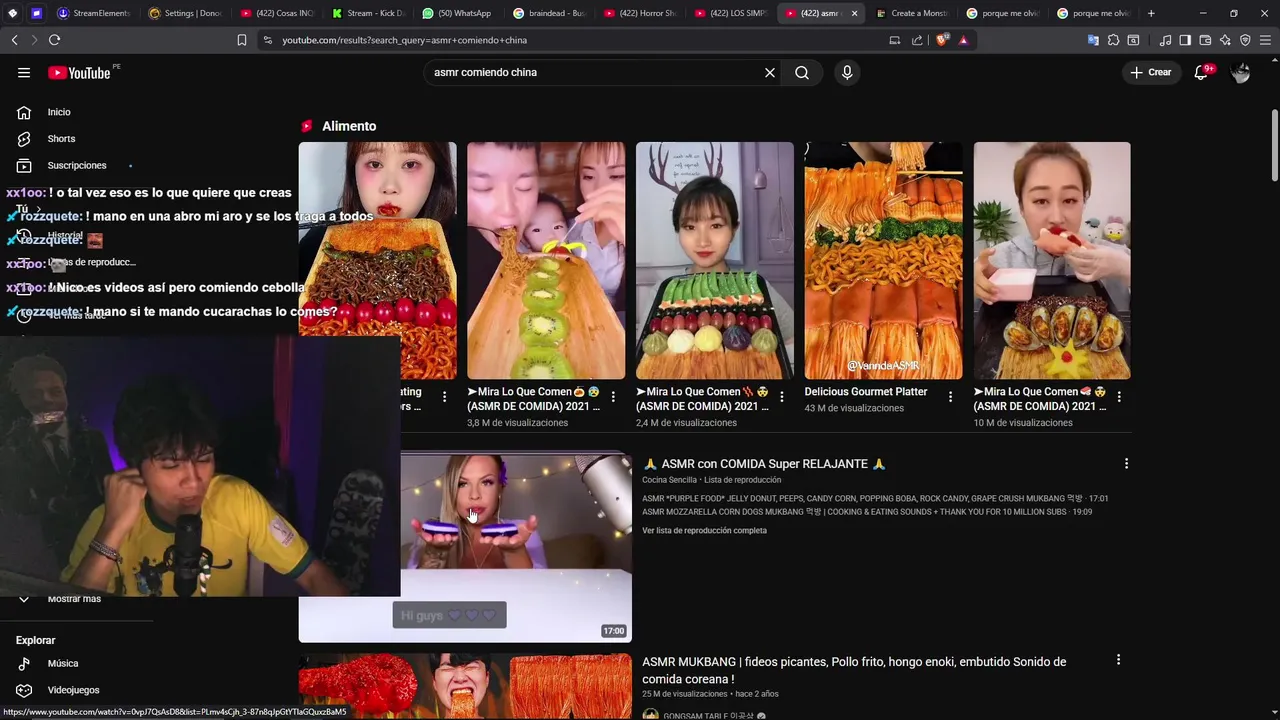Click the 43 M de visualizaciones text

(x=854, y=408)
